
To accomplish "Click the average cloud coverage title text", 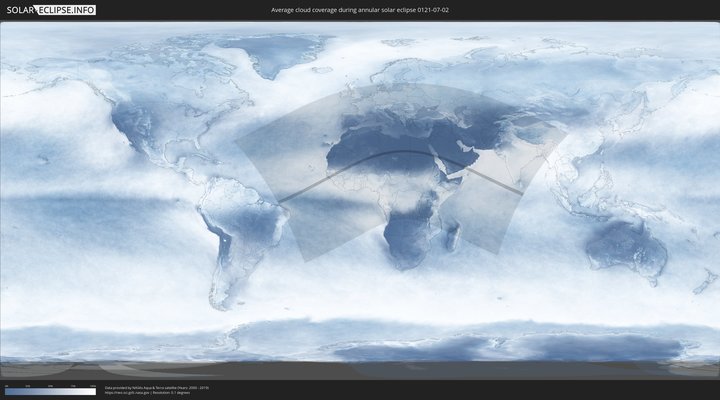I will pos(359,10).
